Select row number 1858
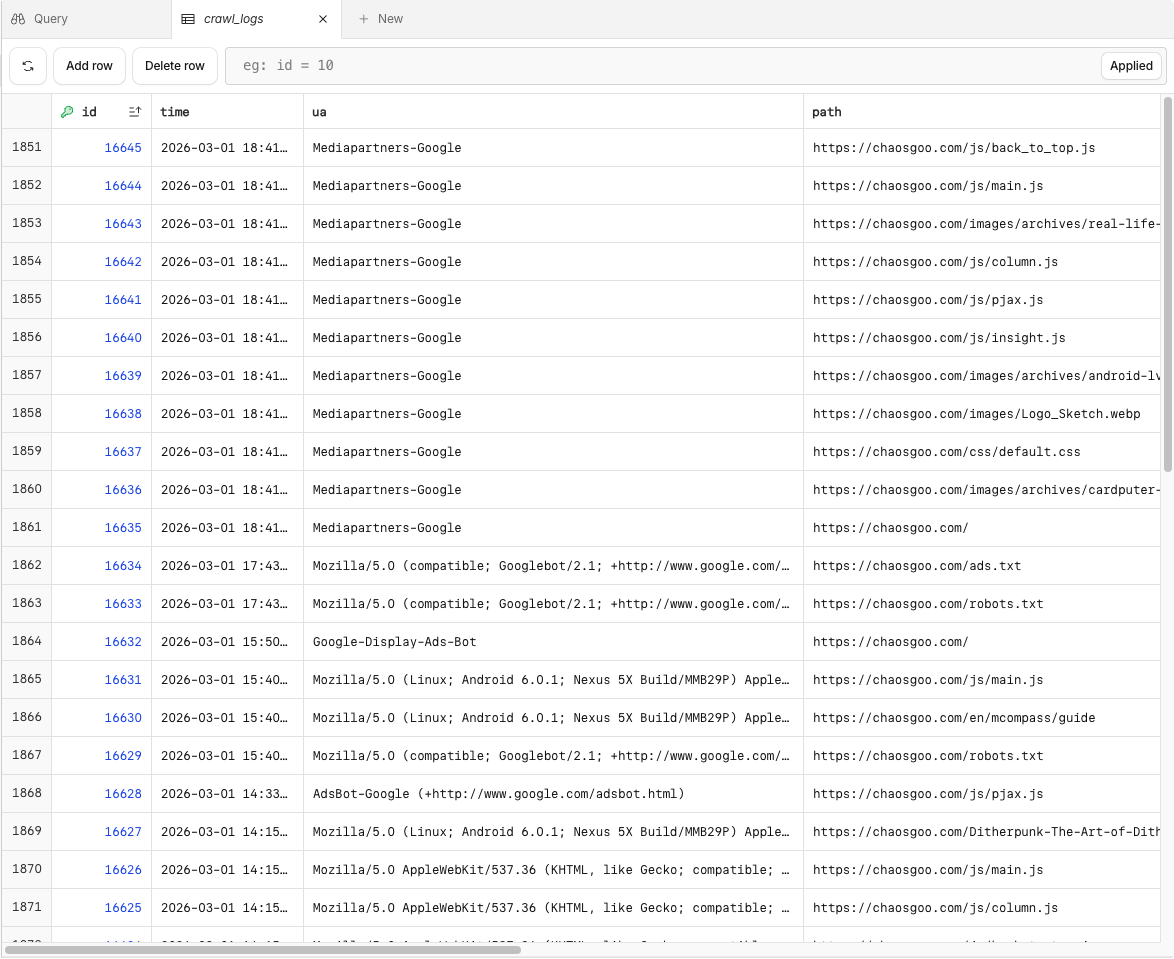The width and height of the screenshot is (1174, 959). [27, 413]
